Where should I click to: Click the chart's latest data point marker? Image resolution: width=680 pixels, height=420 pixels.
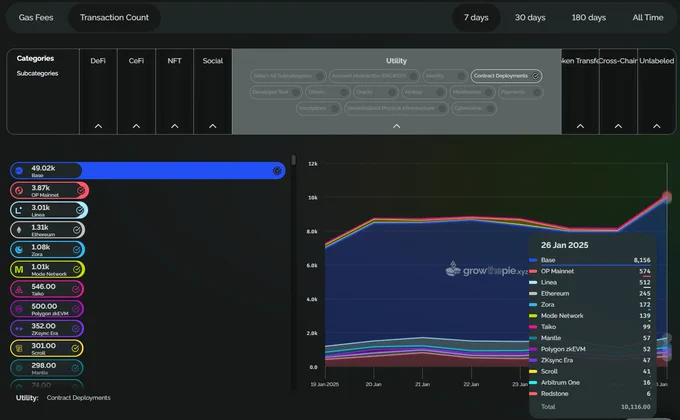pos(667,197)
